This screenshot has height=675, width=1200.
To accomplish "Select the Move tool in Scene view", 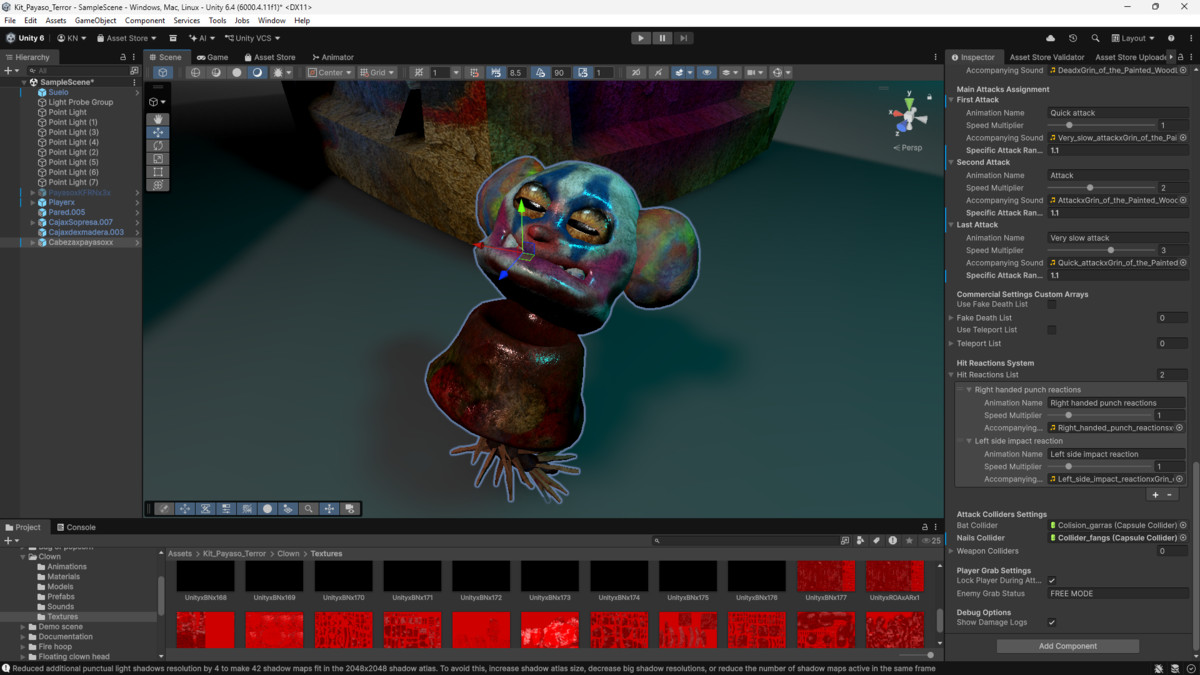I will click(158, 132).
